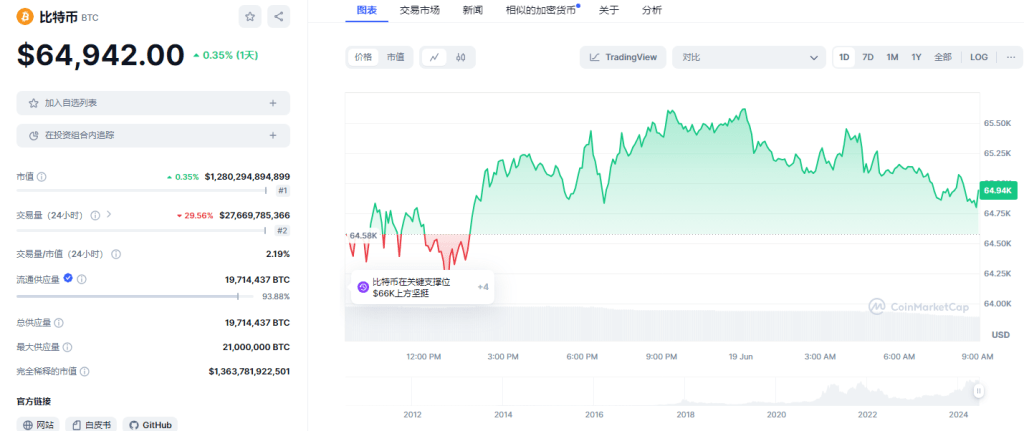1024x431 pixels.
Task: Click the share icon beside Bitcoin title
Action: (x=278, y=17)
